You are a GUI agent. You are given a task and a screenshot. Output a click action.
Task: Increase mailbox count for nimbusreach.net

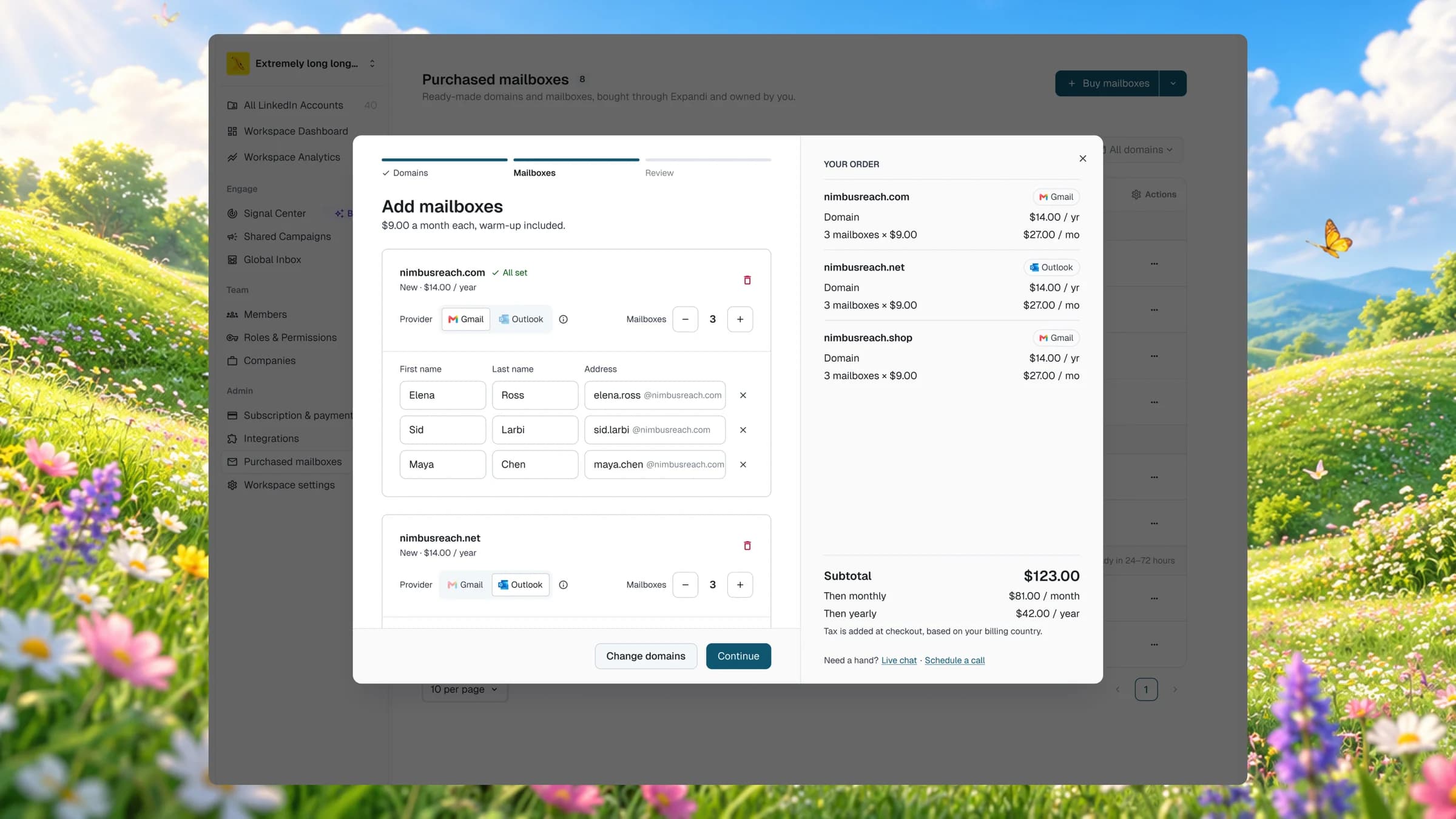coord(740,585)
